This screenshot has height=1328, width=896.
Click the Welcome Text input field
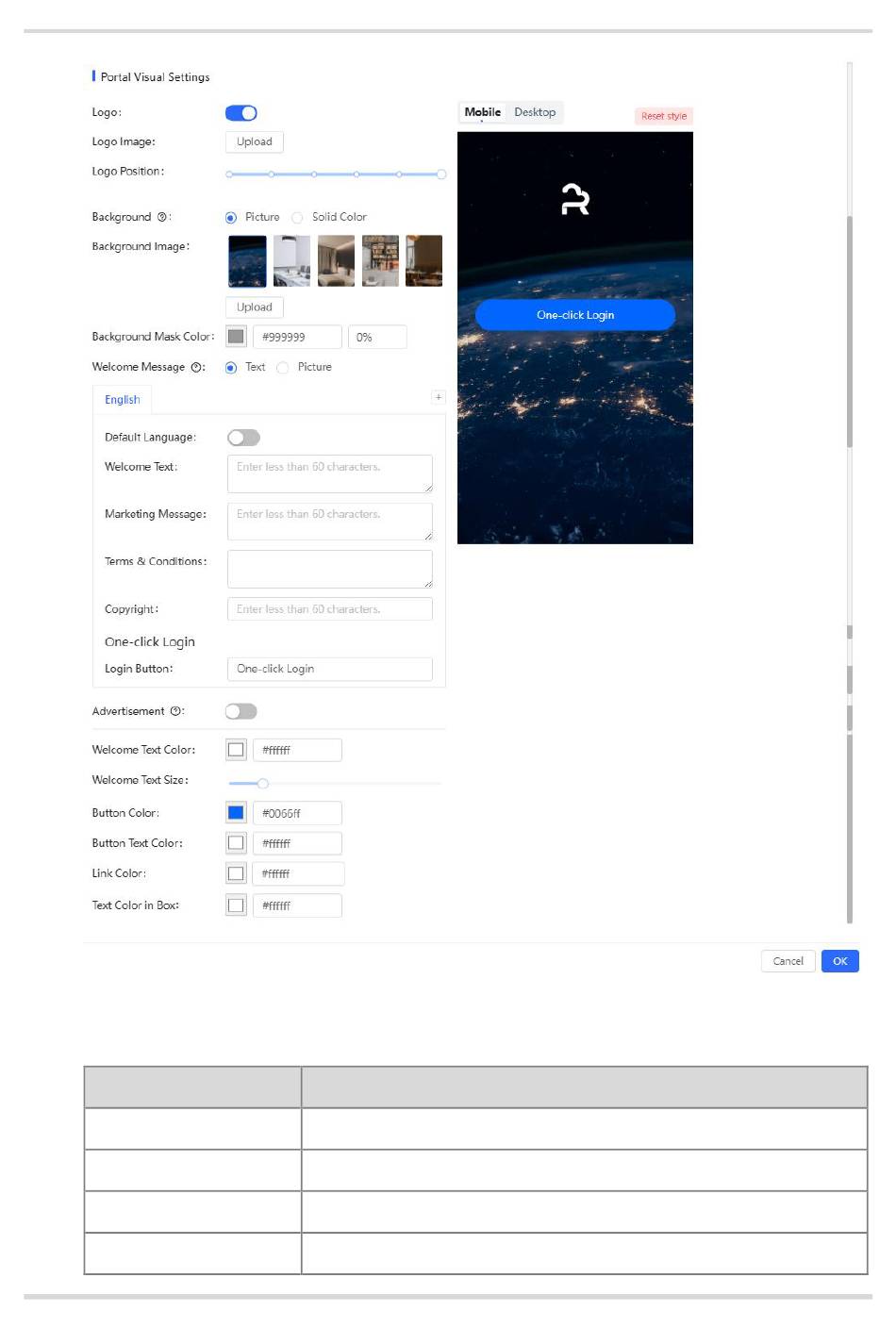tap(329, 473)
